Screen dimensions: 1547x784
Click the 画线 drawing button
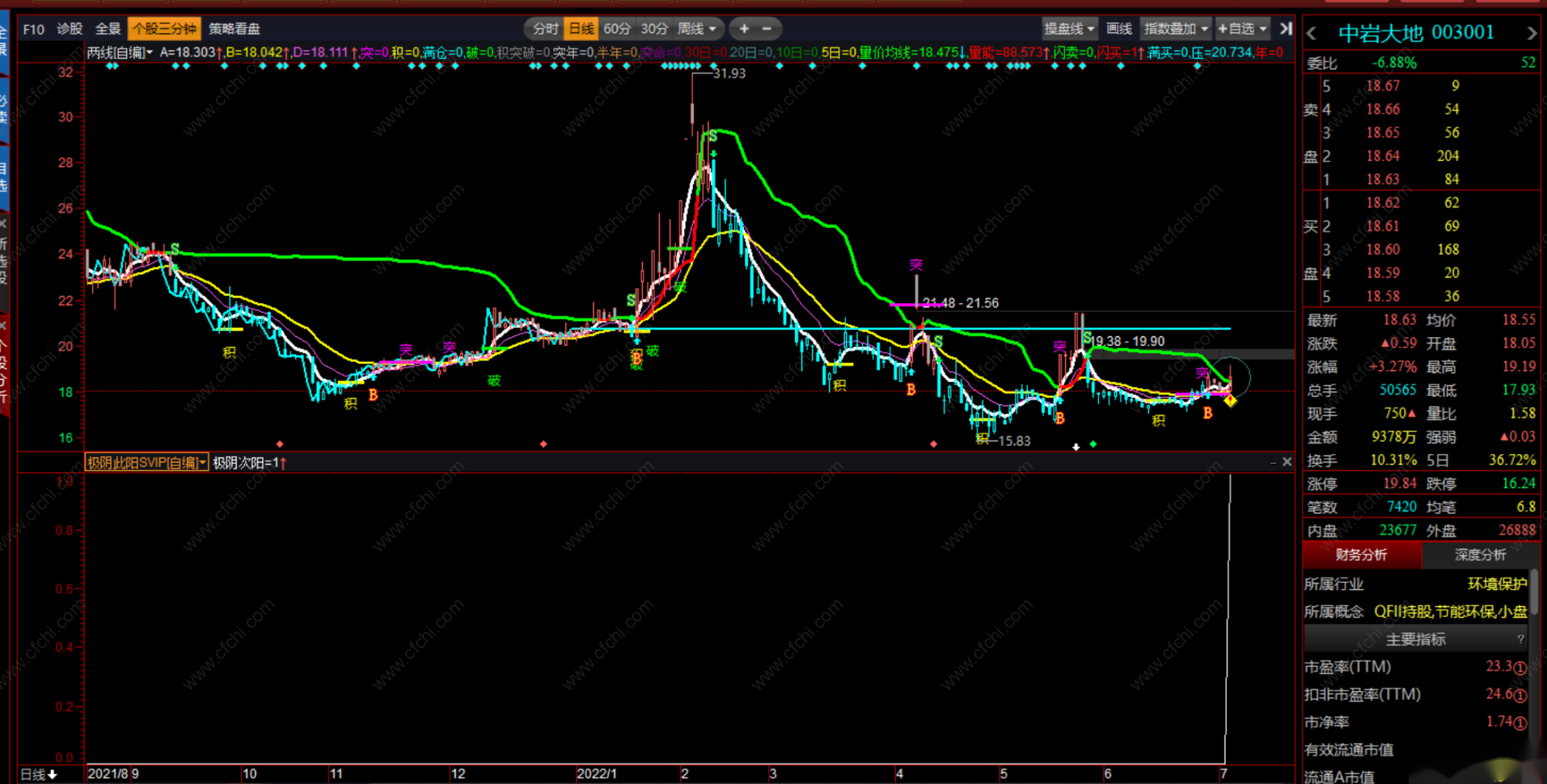click(1118, 29)
